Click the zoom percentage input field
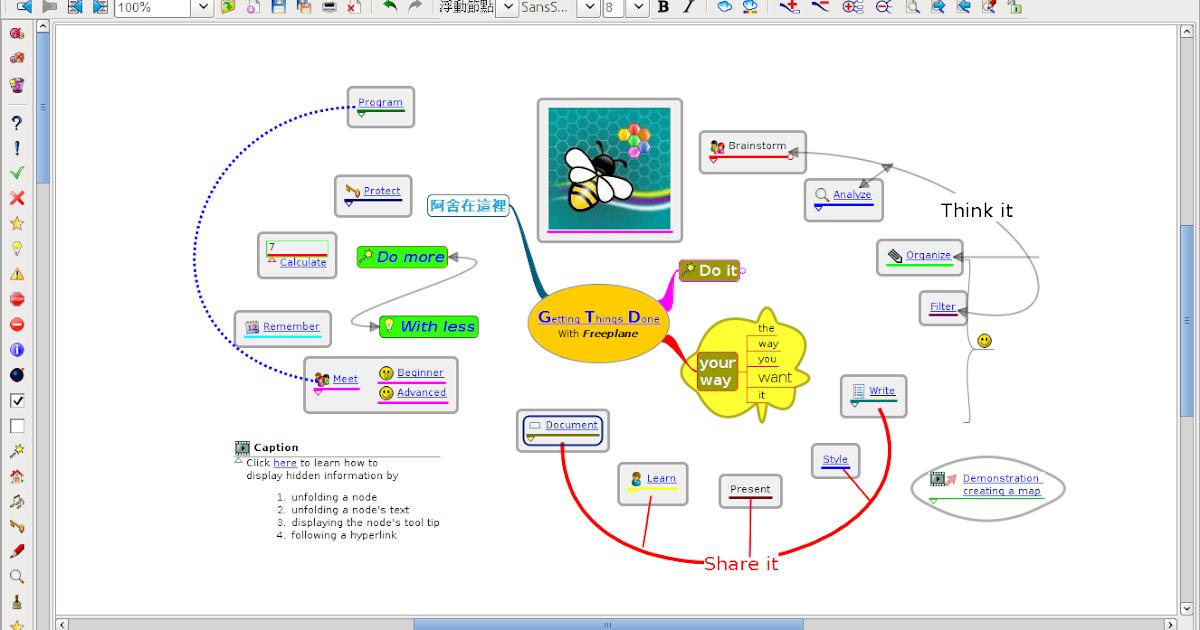 pyautogui.click(x=153, y=7)
